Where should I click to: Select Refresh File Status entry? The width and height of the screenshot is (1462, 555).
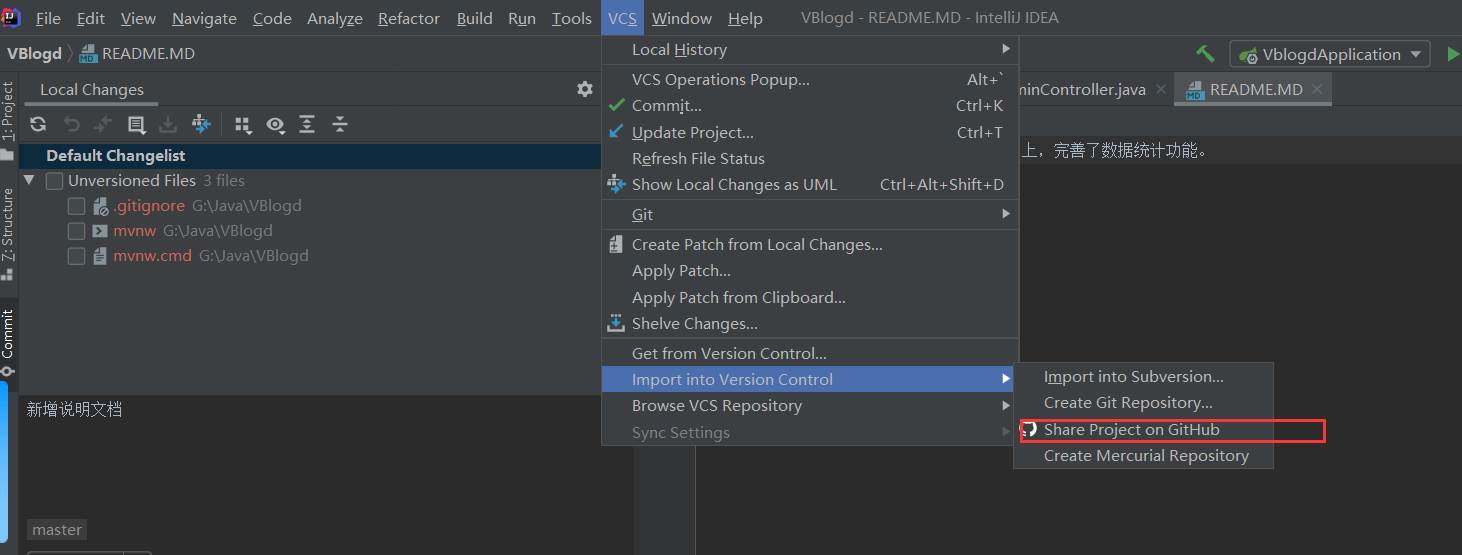click(x=810, y=158)
